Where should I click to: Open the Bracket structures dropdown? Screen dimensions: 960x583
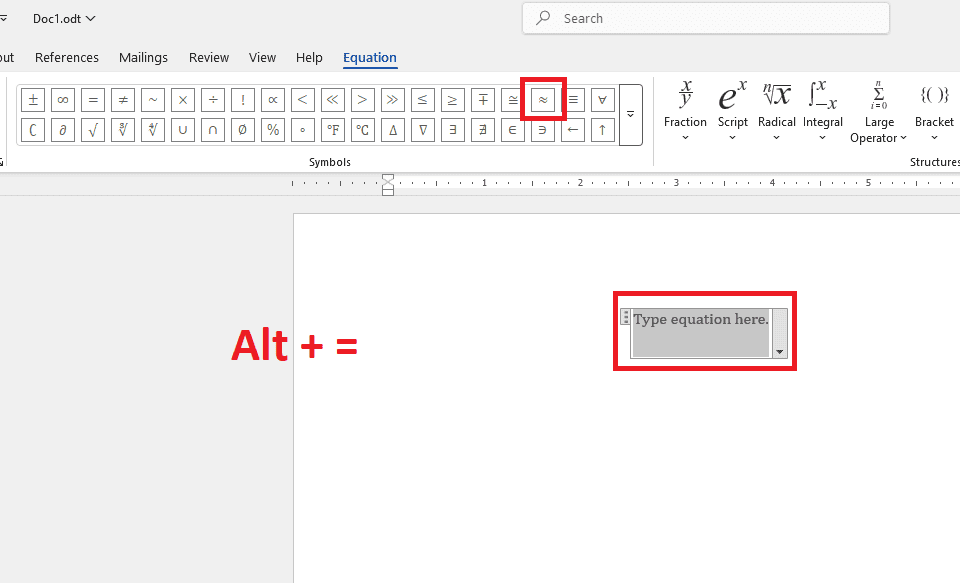[934, 111]
